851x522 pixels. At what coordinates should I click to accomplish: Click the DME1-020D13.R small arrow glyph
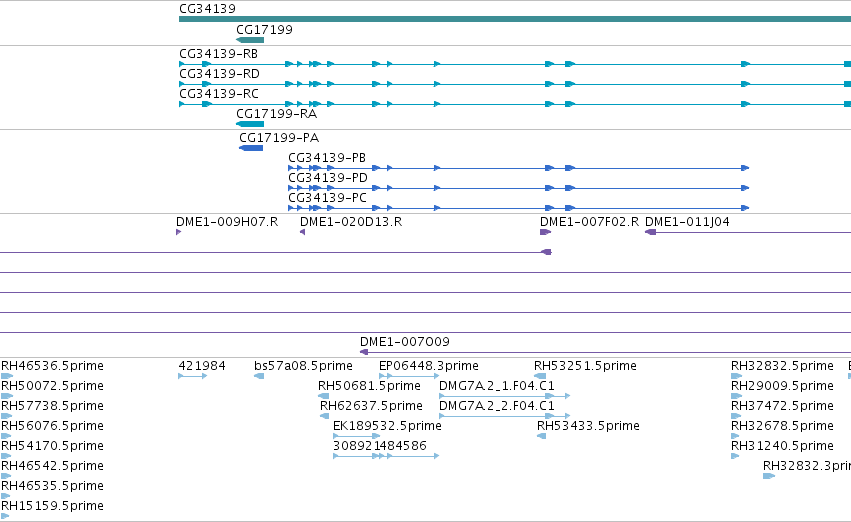click(x=302, y=232)
